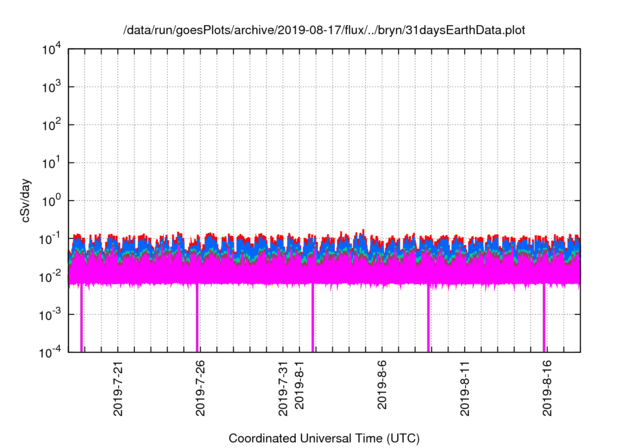Viewport: 640px width, 448px height.
Task: Click the 10^-3 y-axis tick label
Action: (50, 314)
